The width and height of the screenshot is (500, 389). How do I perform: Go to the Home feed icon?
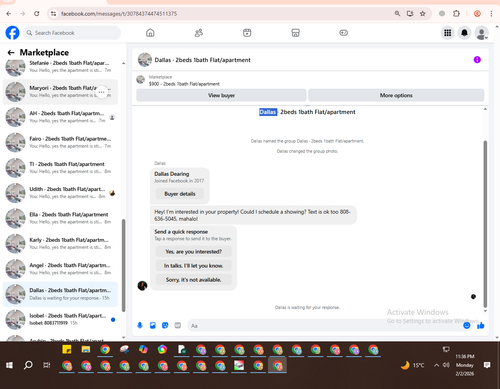click(x=150, y=33)
